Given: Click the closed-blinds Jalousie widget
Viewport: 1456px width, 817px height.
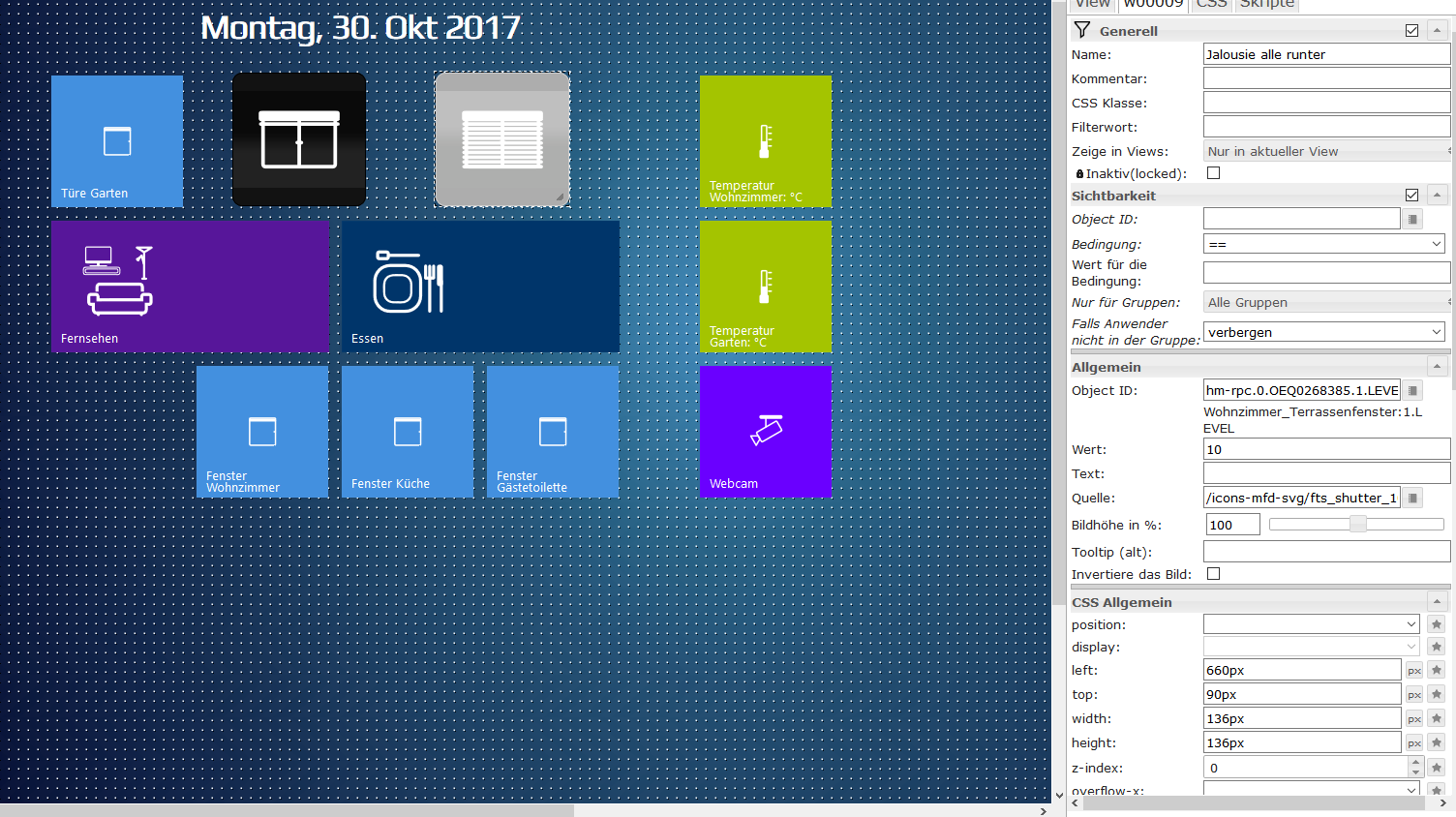Looking at the screenshot, I should [x=501, y=139].
